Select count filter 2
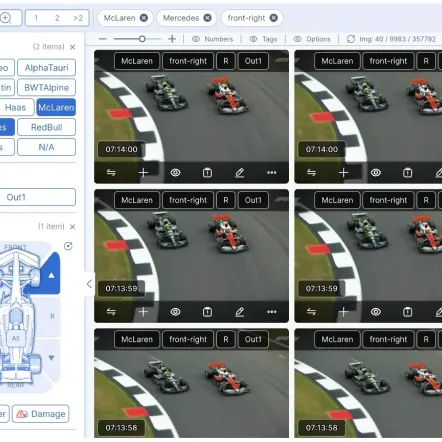This screenshot has height=442, width=442. pyautogui.click(x=57, y=18)
